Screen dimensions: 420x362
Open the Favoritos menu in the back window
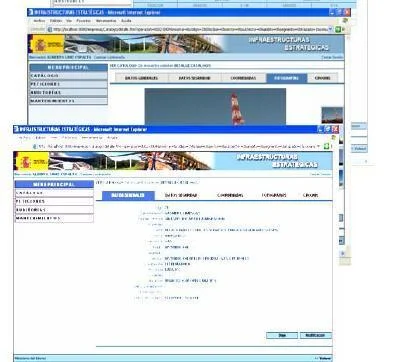tap(83, 21)
